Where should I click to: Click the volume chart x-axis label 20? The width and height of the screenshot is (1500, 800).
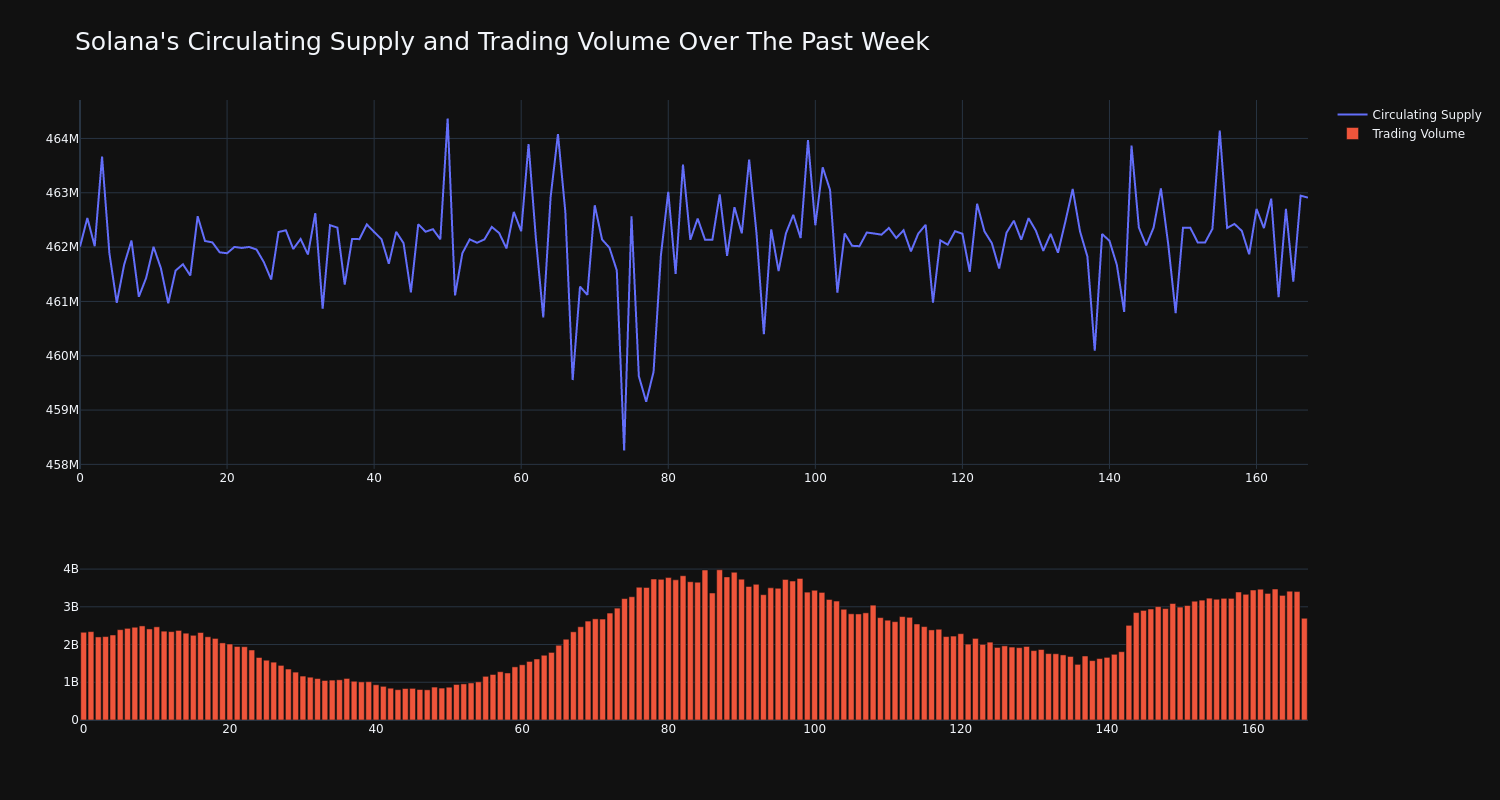point(230,729)
